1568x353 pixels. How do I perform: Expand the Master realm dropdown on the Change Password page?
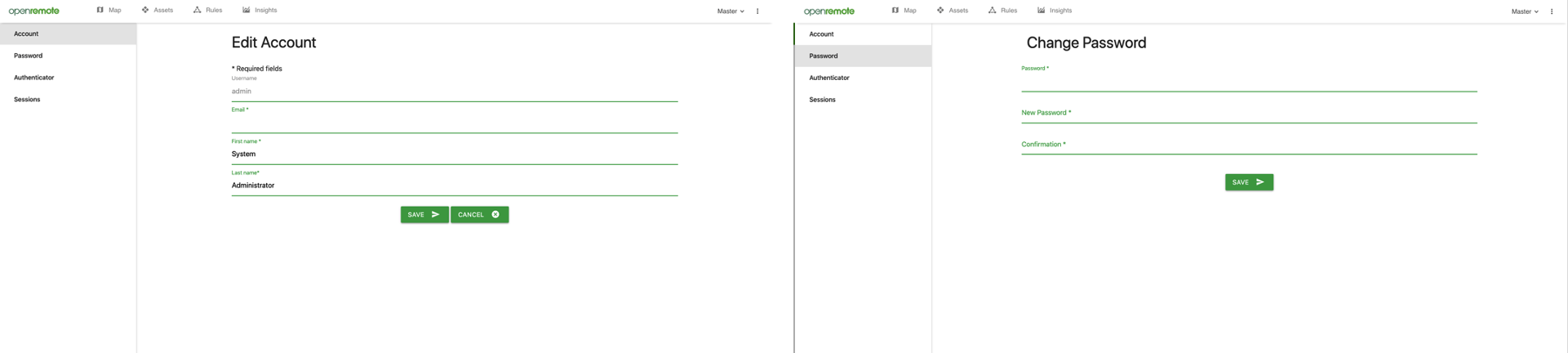1525,11
